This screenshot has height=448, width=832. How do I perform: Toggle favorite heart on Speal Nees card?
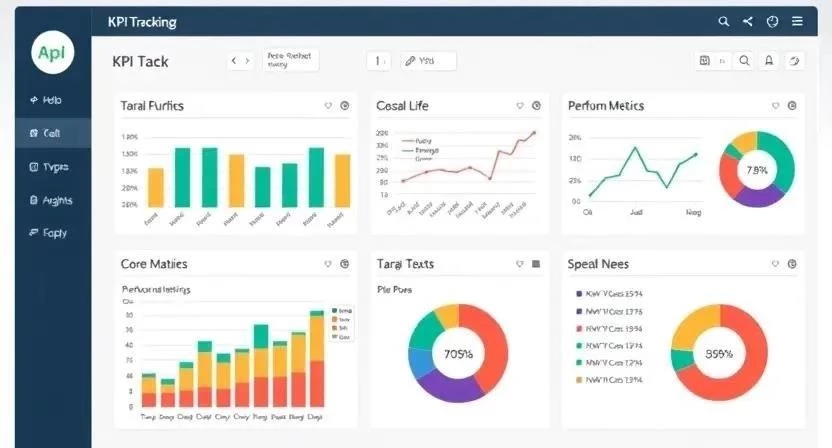coord(774,264)
